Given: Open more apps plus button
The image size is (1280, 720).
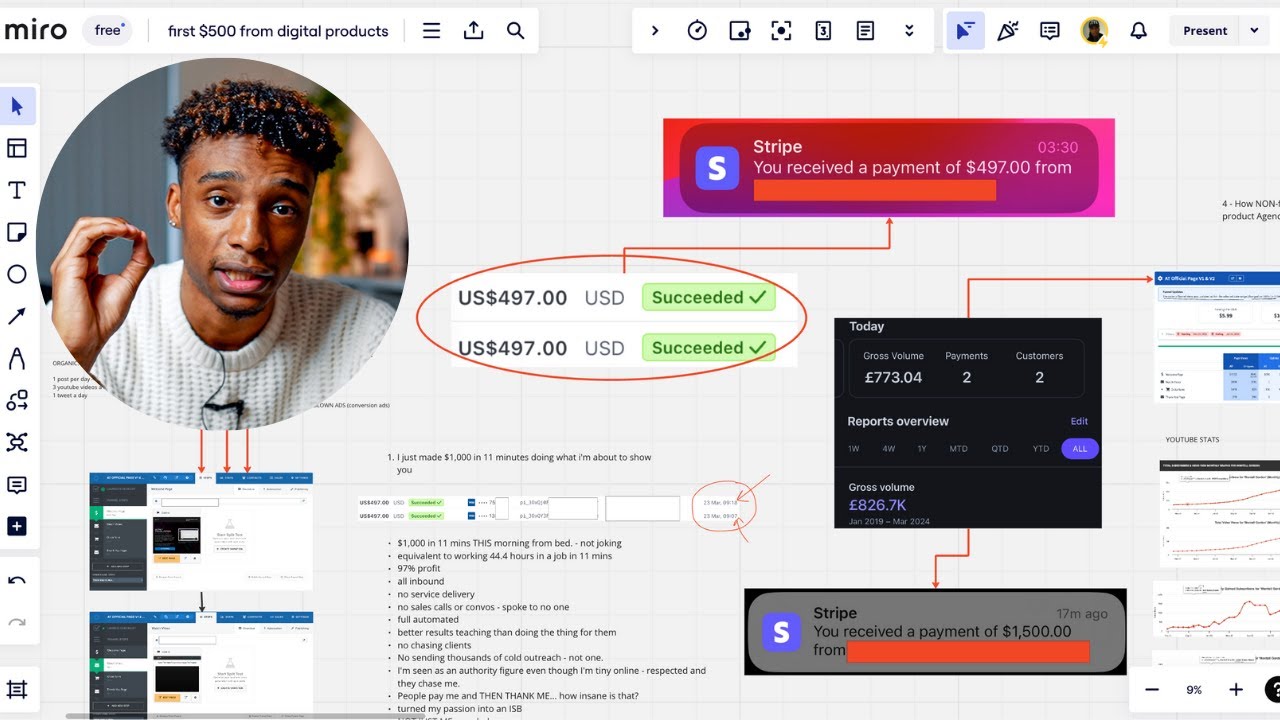Looking at the screenshot, I should pos(17,527).
